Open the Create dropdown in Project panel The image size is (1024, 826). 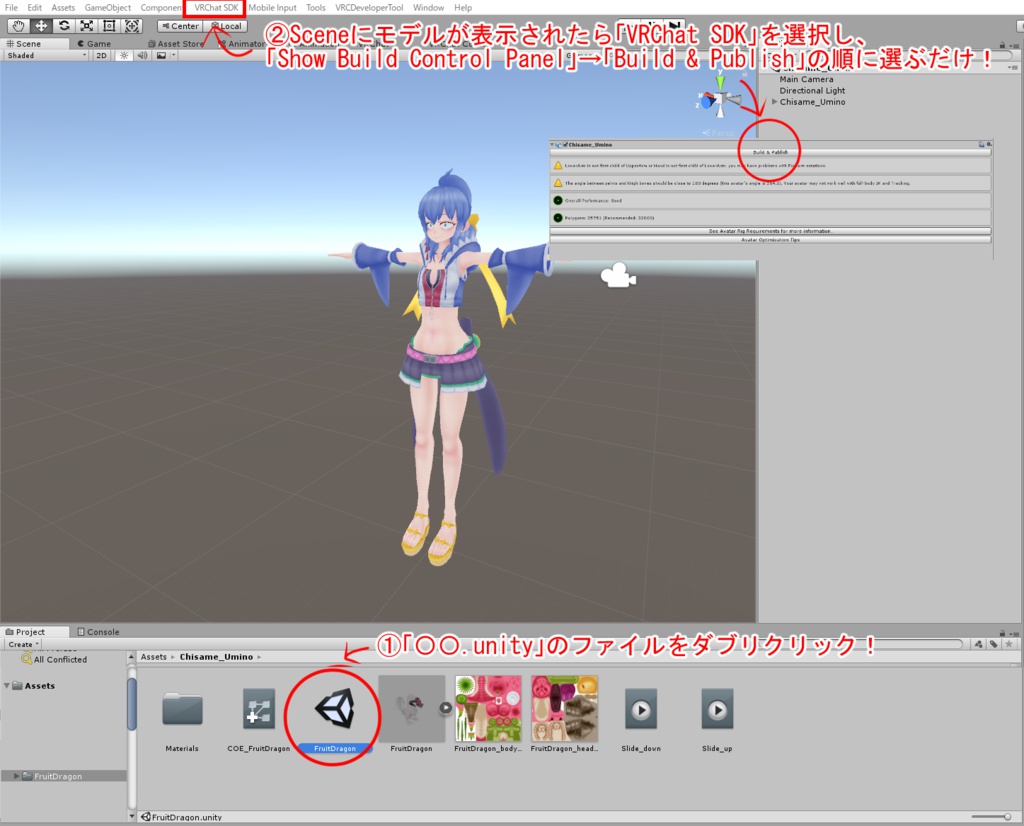click(x=24, y=644)
